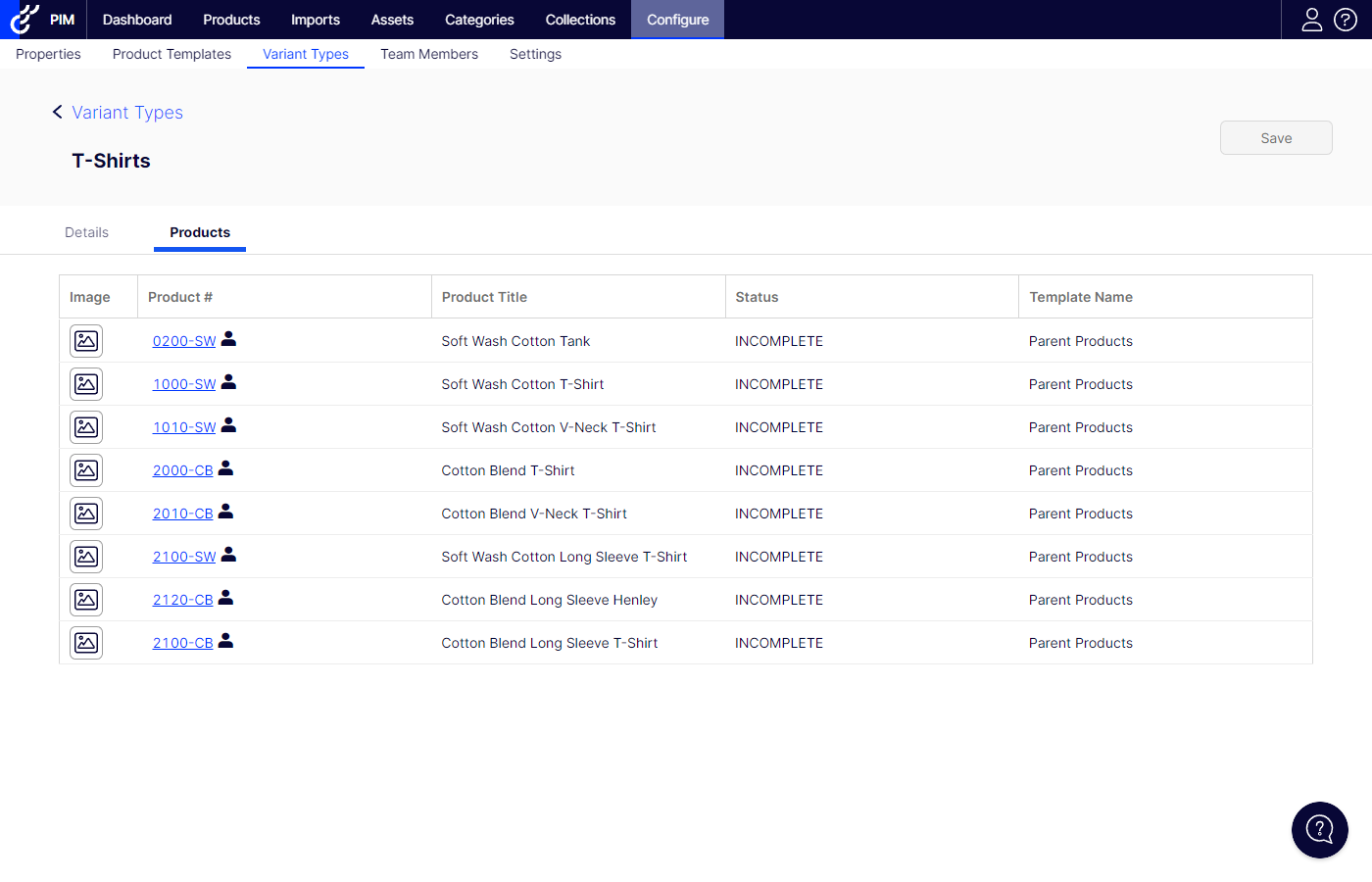This screenshot has width=1372, height=882.
Task: Click the PIM logo icon
Action: point(24,19)
